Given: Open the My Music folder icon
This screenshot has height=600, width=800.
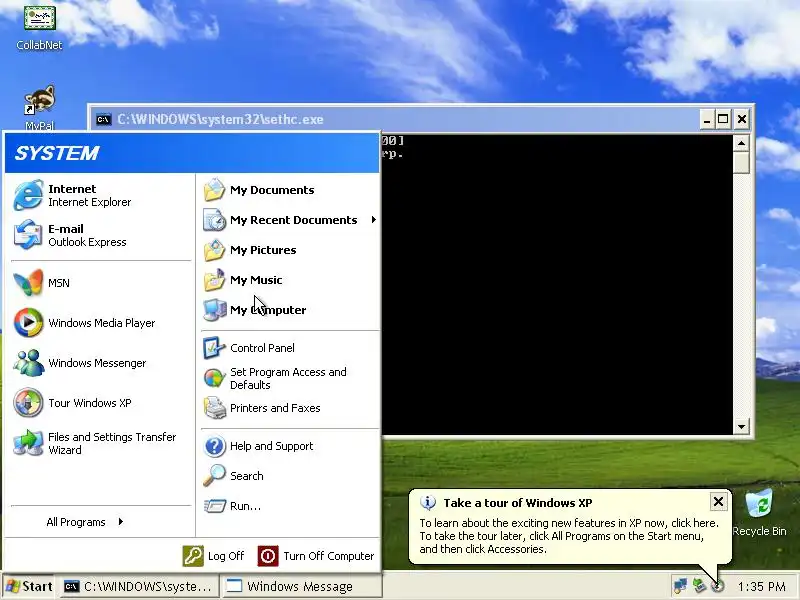Looking at the screenshot, I should tap(214, 280).
